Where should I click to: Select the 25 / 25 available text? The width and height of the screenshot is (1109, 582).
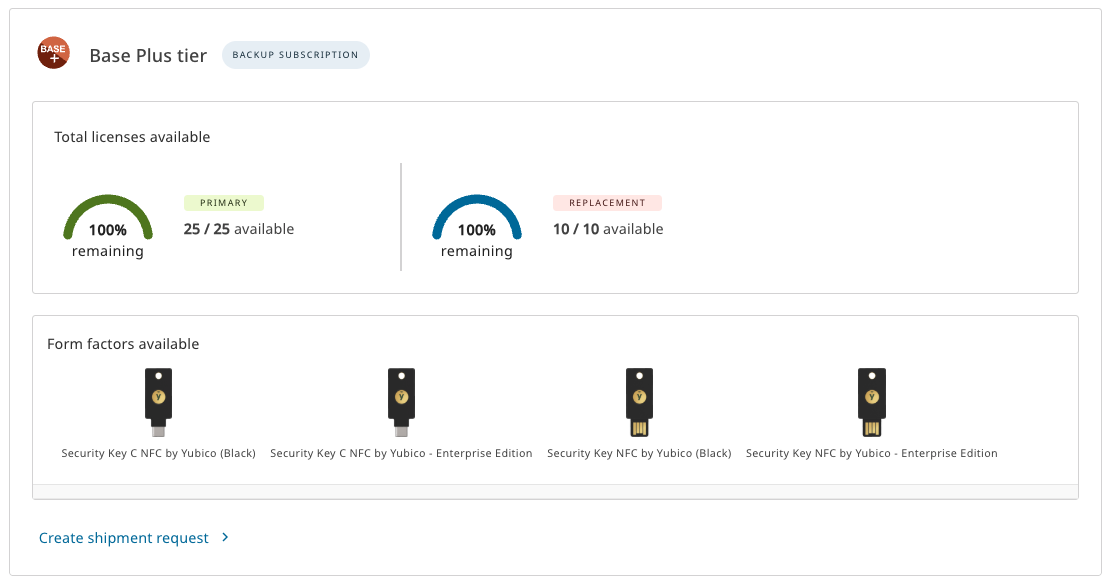coord(239,229)
